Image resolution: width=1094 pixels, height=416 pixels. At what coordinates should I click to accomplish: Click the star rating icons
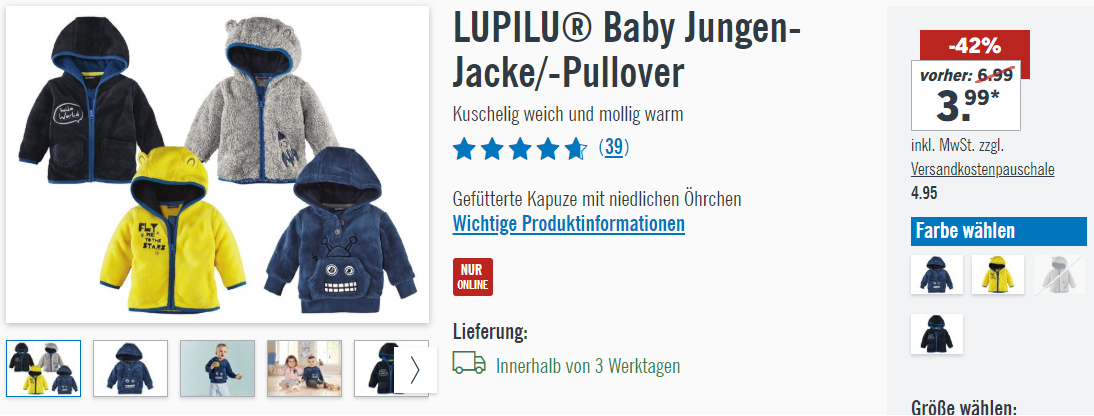pyautogui.click(x=520, y=149)
